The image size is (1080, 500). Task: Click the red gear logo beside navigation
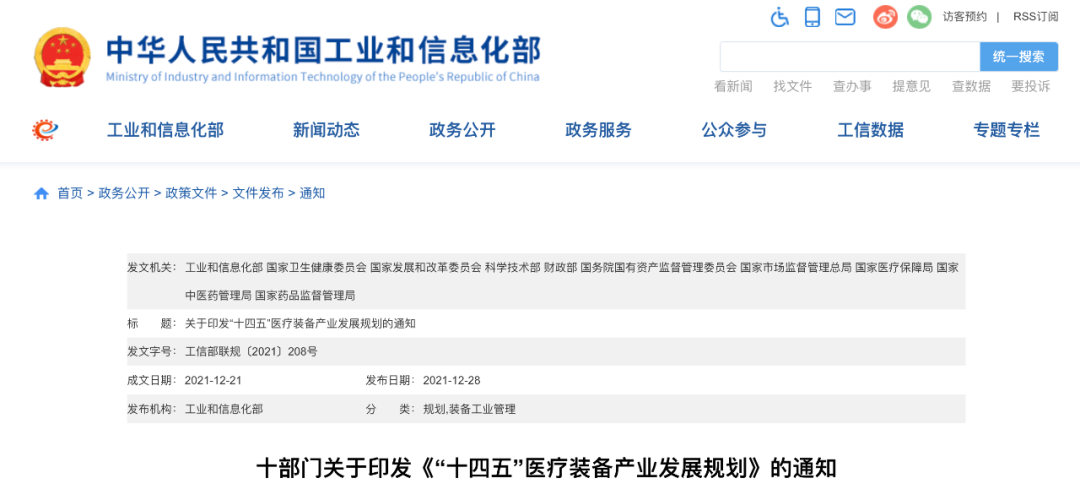pos(45,129)
